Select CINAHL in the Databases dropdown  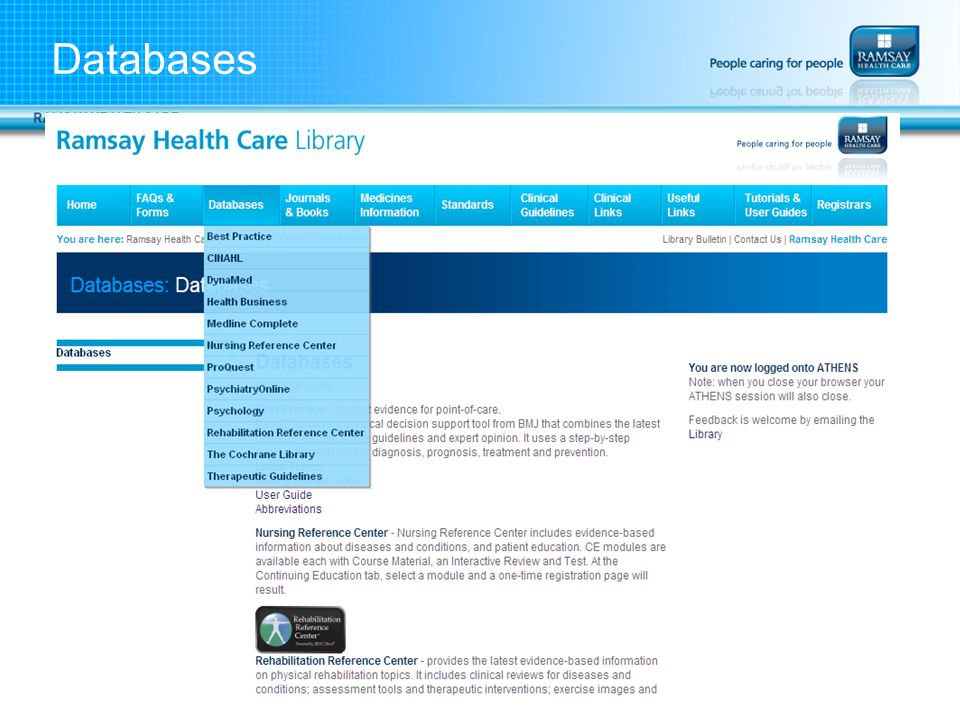287,258
